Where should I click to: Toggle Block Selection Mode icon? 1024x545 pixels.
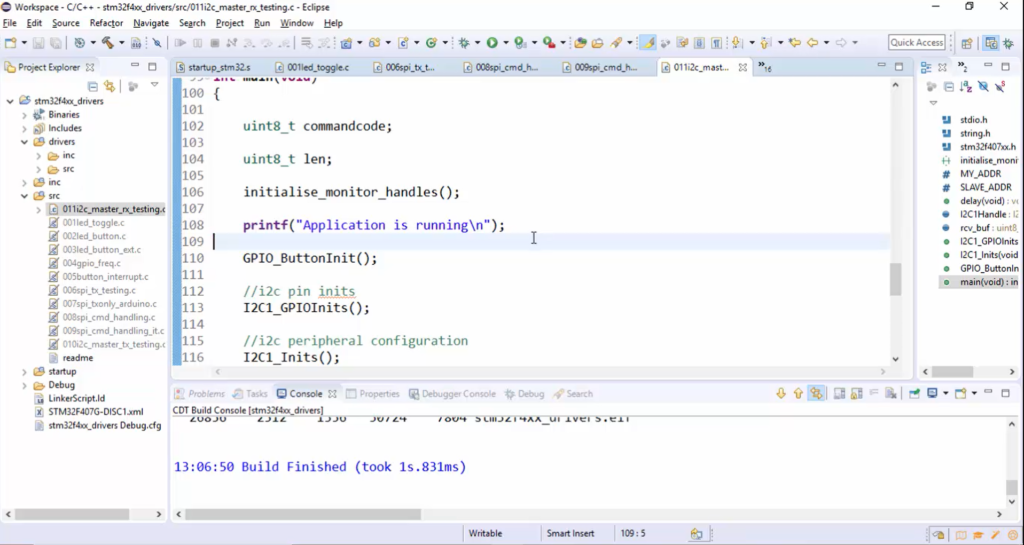click(x=699, y=42)
